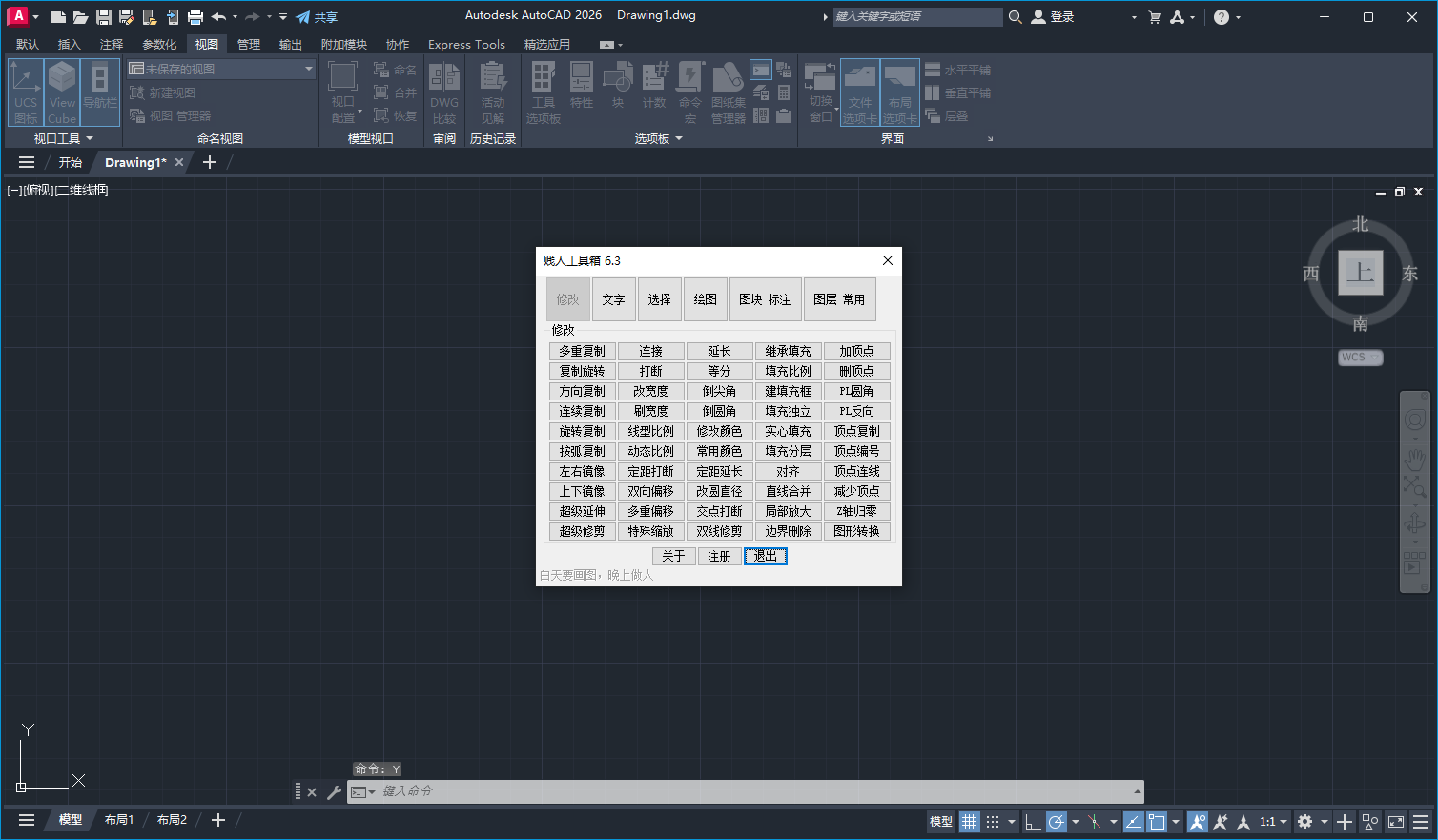Click the Plot printer icon
The height and width of the screenshot is (840, 1438).
pos(195,17)
